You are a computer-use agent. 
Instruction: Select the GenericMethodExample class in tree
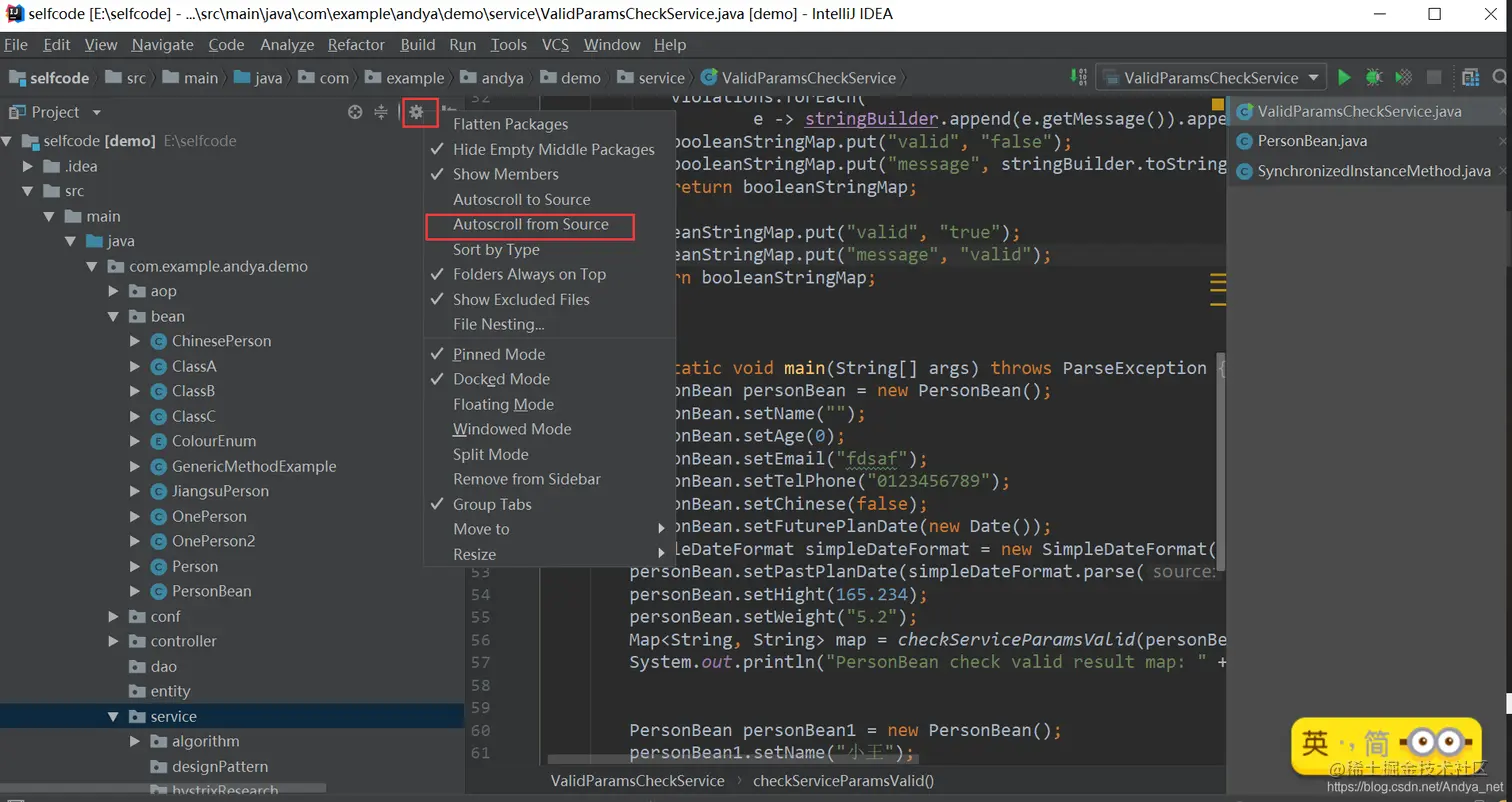(x=254, y=466)
